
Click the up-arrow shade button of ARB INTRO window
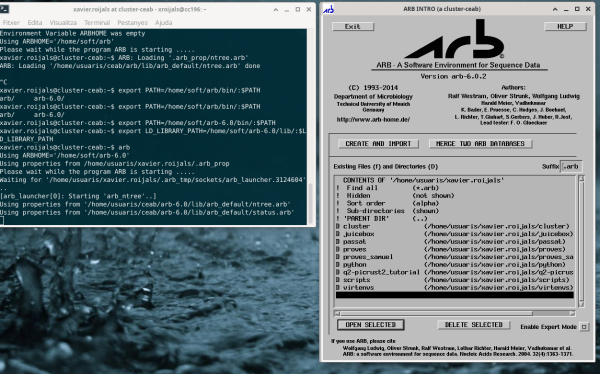[x=555, y=9]
